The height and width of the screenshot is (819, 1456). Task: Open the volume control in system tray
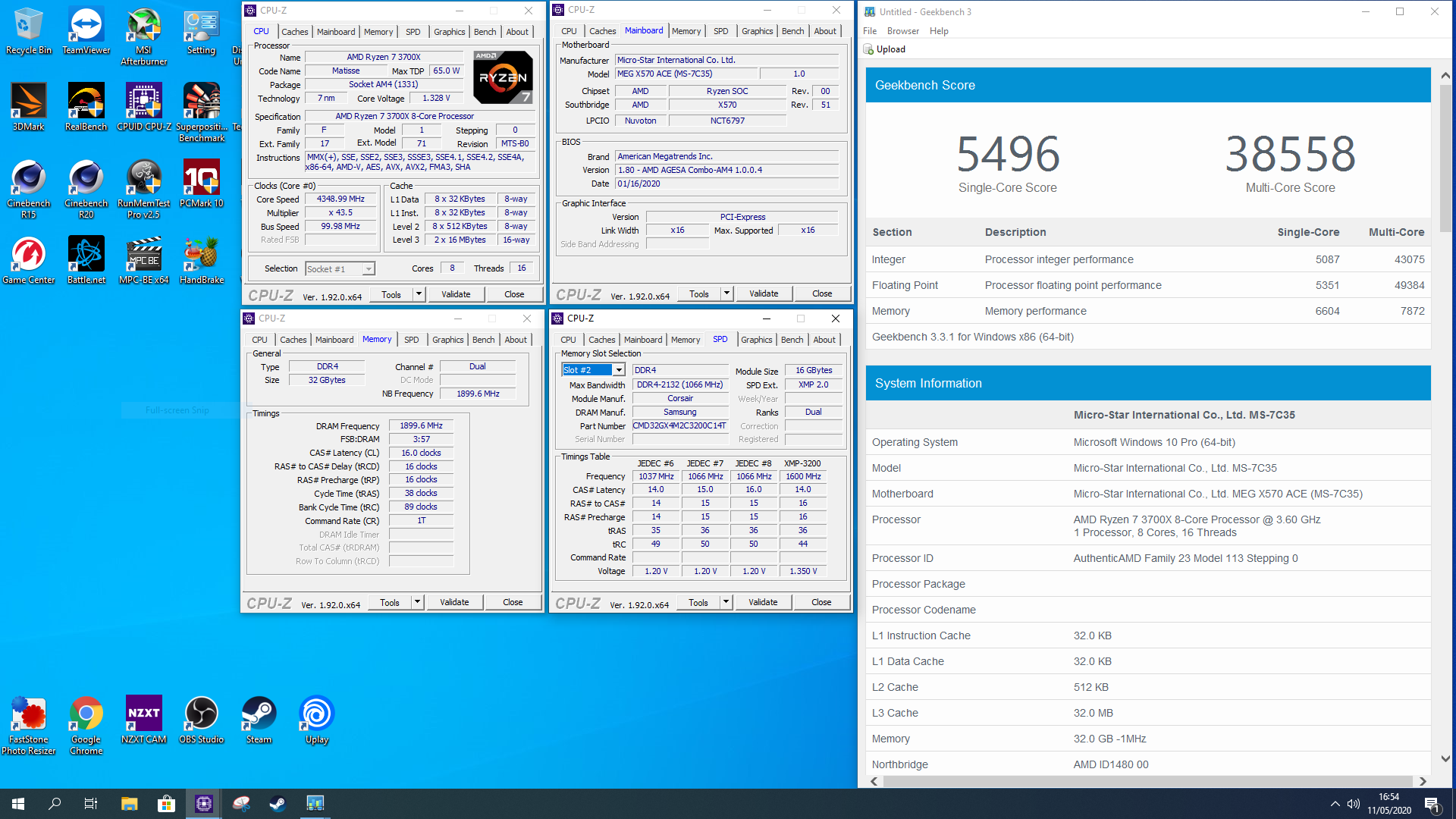point(1354,804)
